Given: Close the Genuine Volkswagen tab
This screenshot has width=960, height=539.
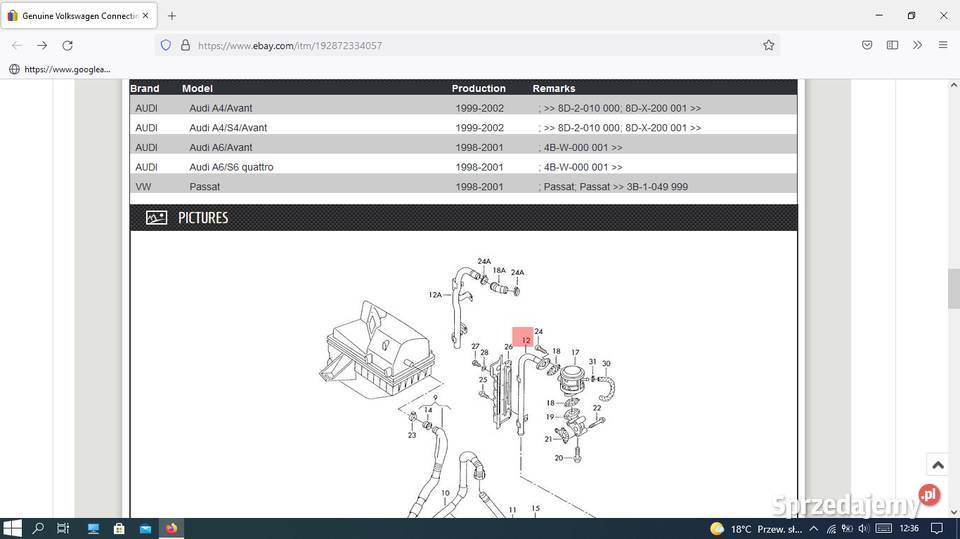Looking at the screenshot, I should (x=145, y=16).
